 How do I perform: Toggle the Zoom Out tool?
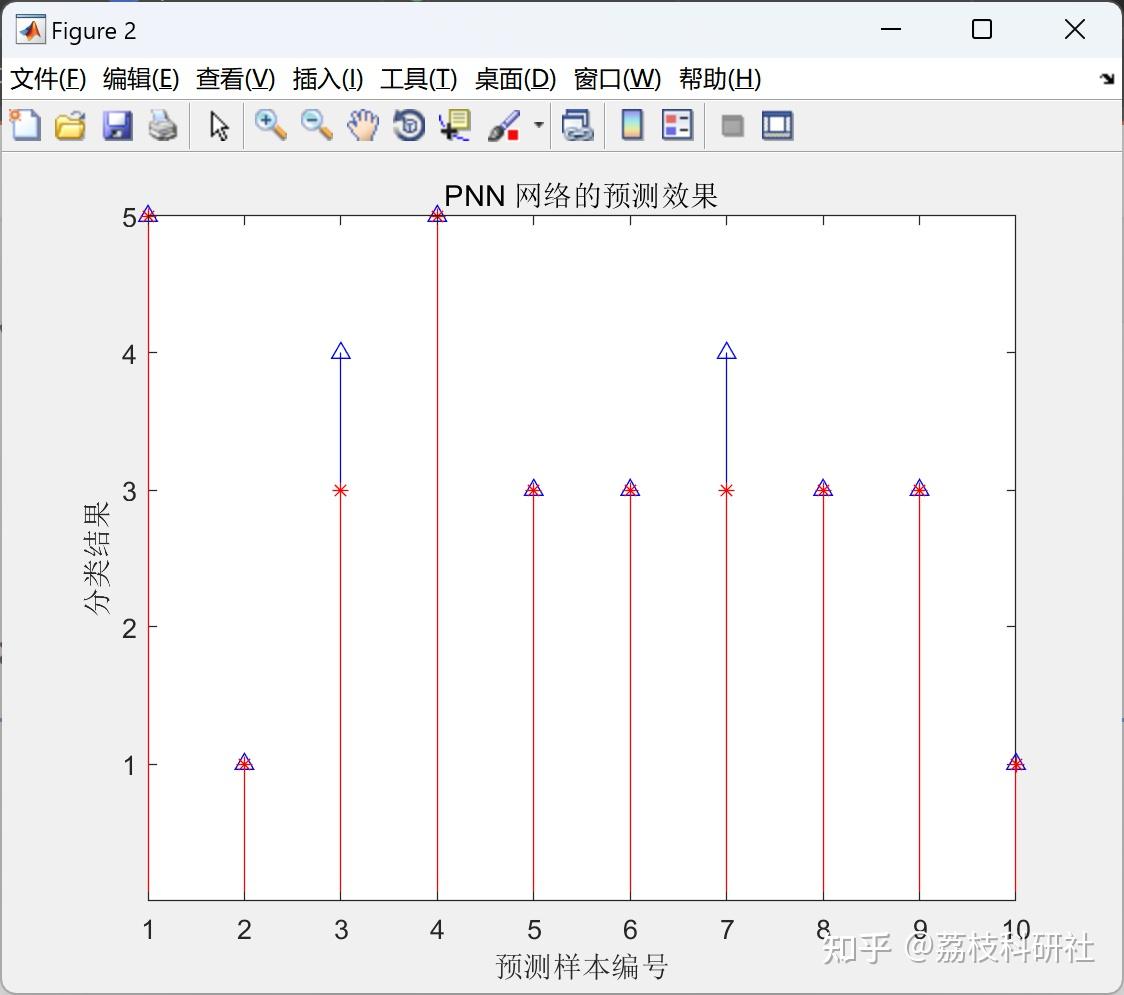click(316, 125)
